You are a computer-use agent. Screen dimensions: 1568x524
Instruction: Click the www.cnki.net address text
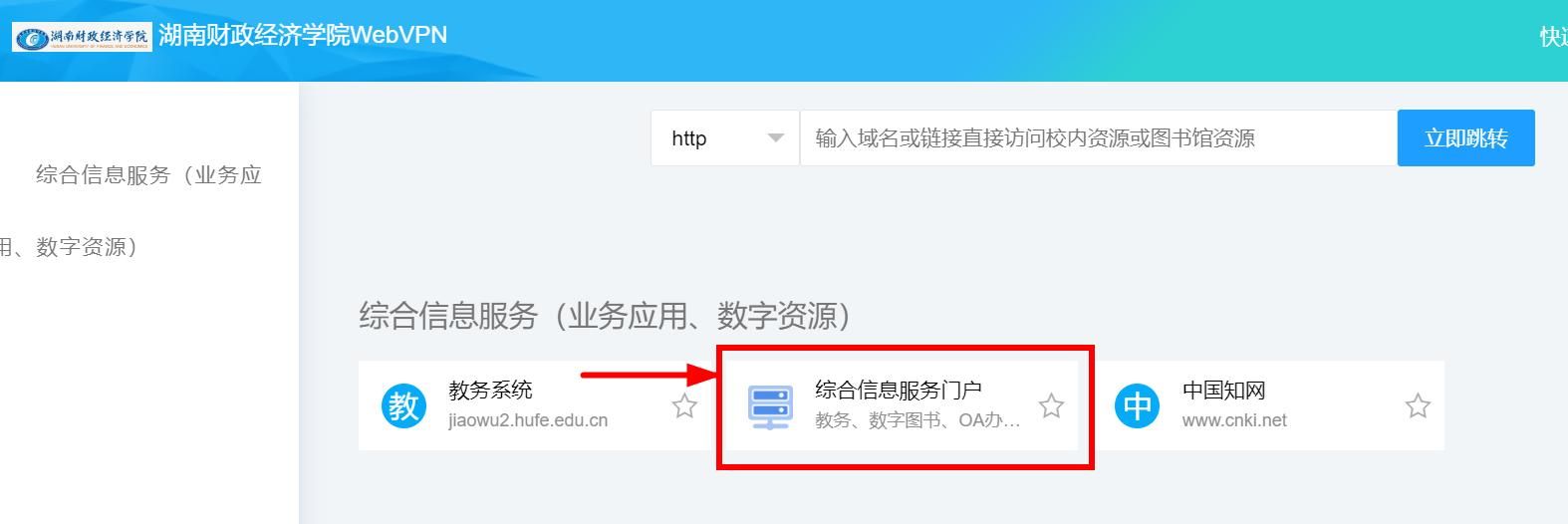[1234, 420]
